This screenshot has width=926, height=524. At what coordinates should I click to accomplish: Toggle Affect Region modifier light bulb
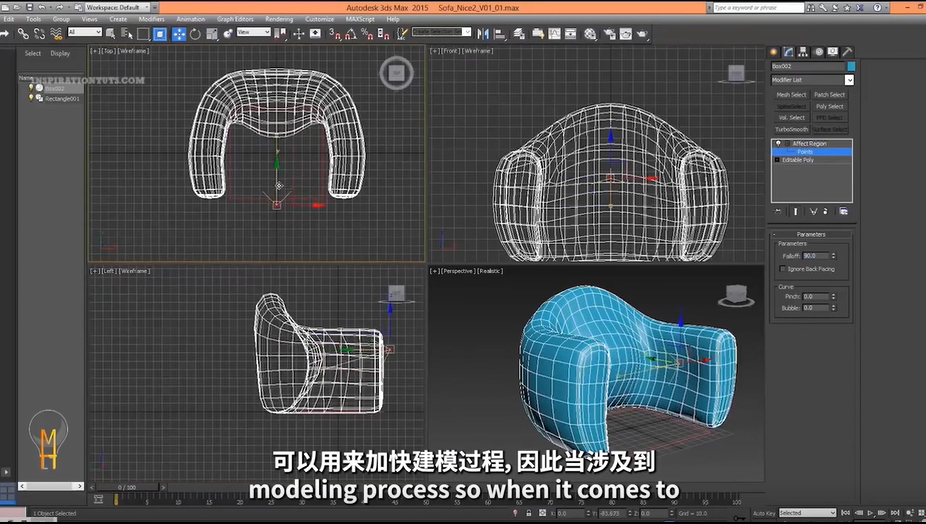click(778, 144)
